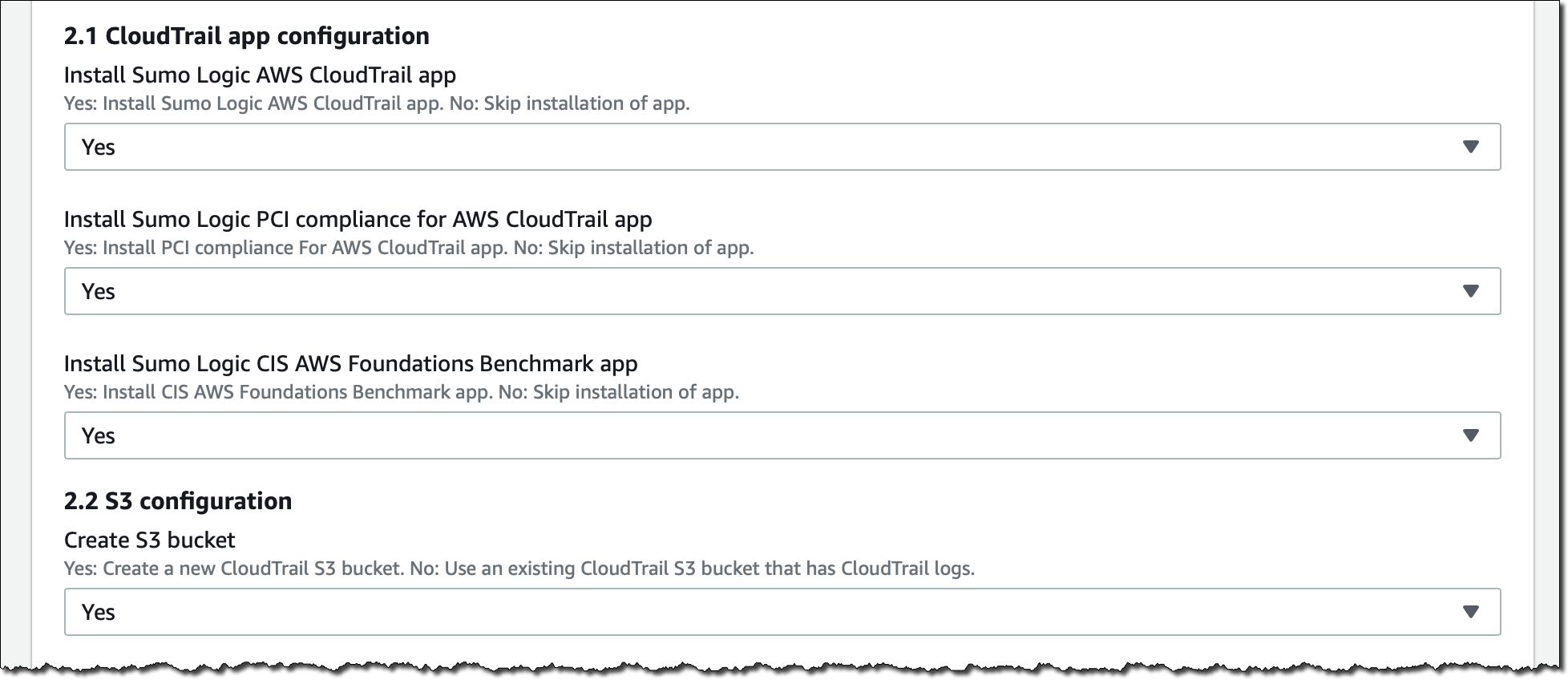Viewport: 1568px width, 680px height.
Task: Click the Create S3 bucket help description text
Action: [519, 569]
